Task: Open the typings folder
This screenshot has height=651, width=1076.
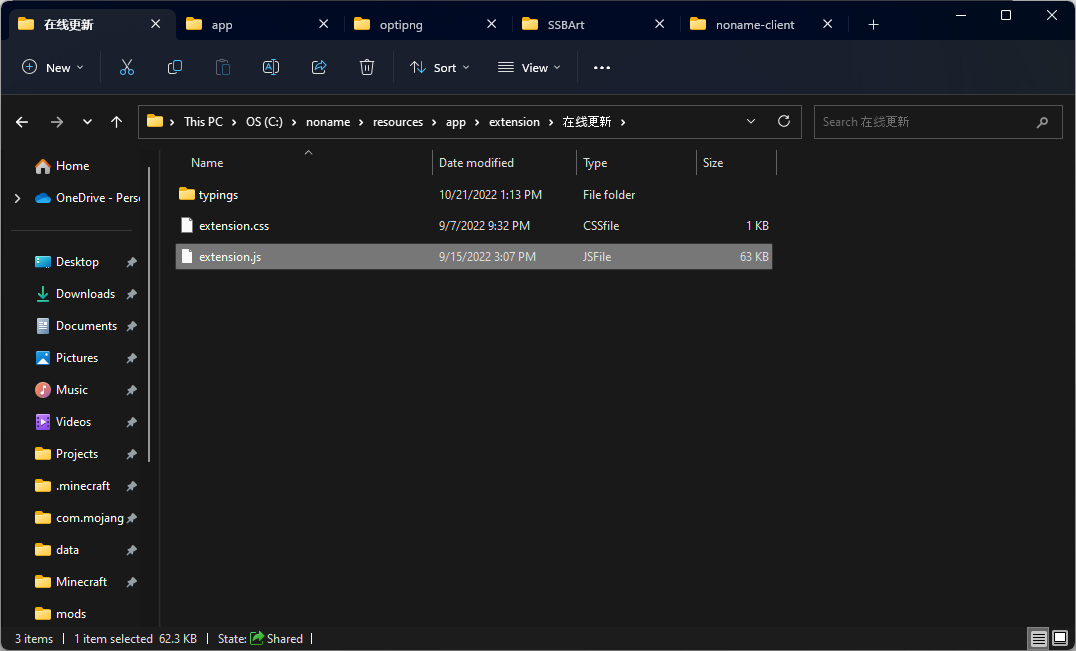Action: [x=218, y=195]
